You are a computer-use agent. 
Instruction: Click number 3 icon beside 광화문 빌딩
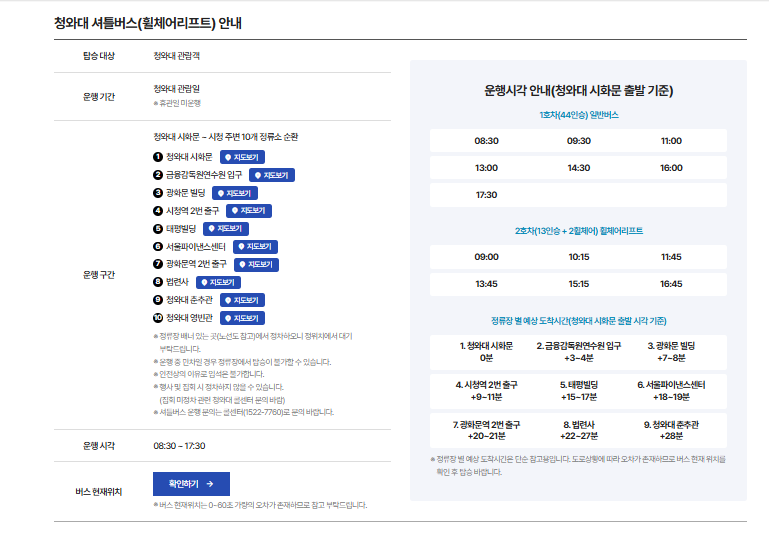point(158,193)
